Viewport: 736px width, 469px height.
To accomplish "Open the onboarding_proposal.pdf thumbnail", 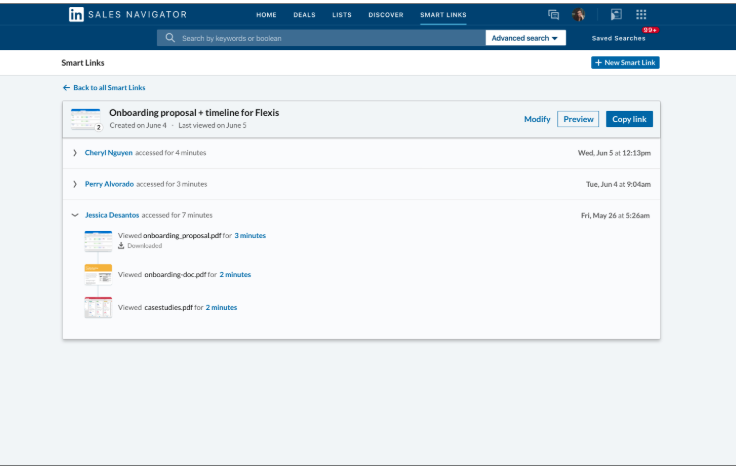I will coord(98,241).
